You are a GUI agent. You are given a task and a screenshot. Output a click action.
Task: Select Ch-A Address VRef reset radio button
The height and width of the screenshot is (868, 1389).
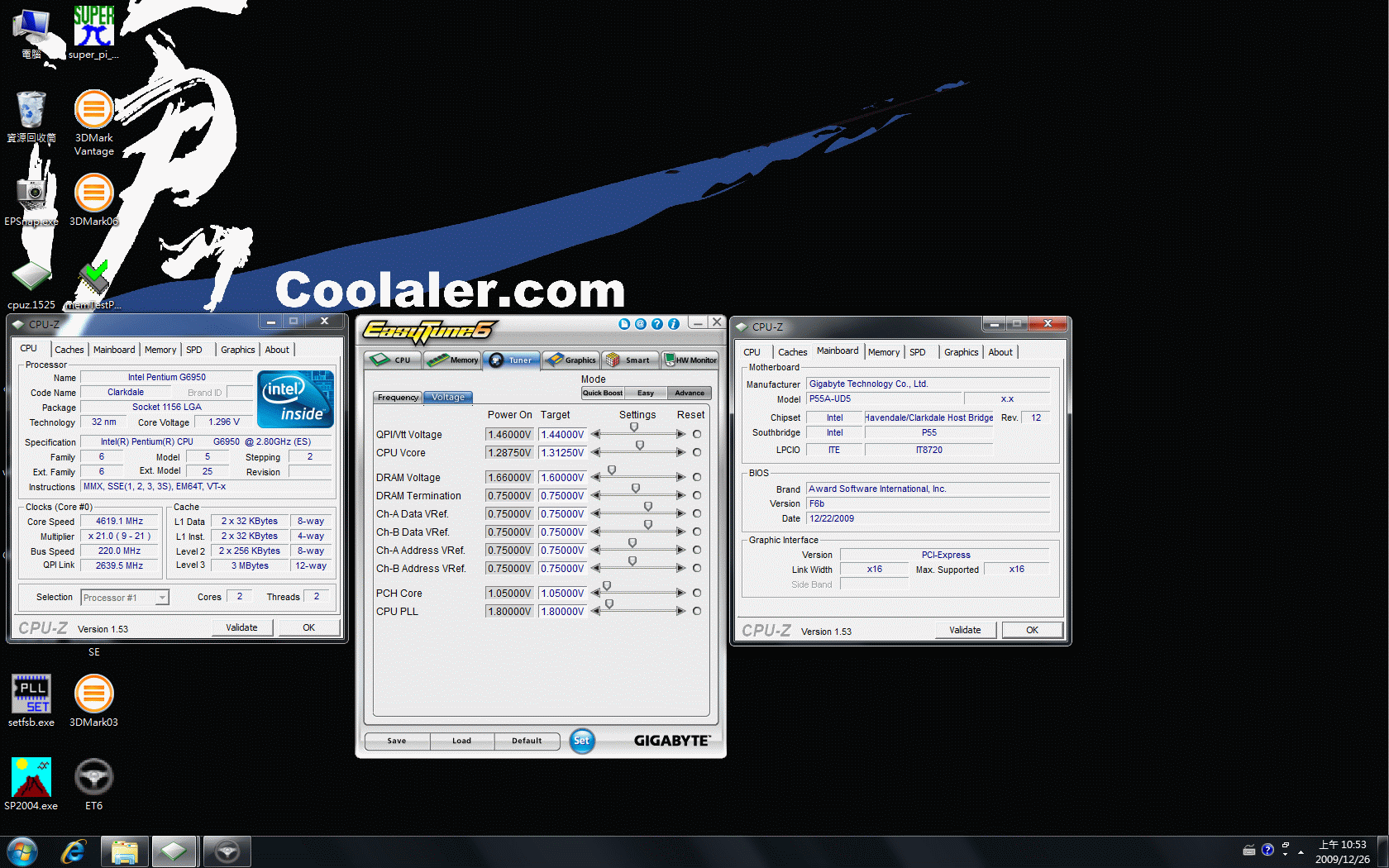point(697,550)
